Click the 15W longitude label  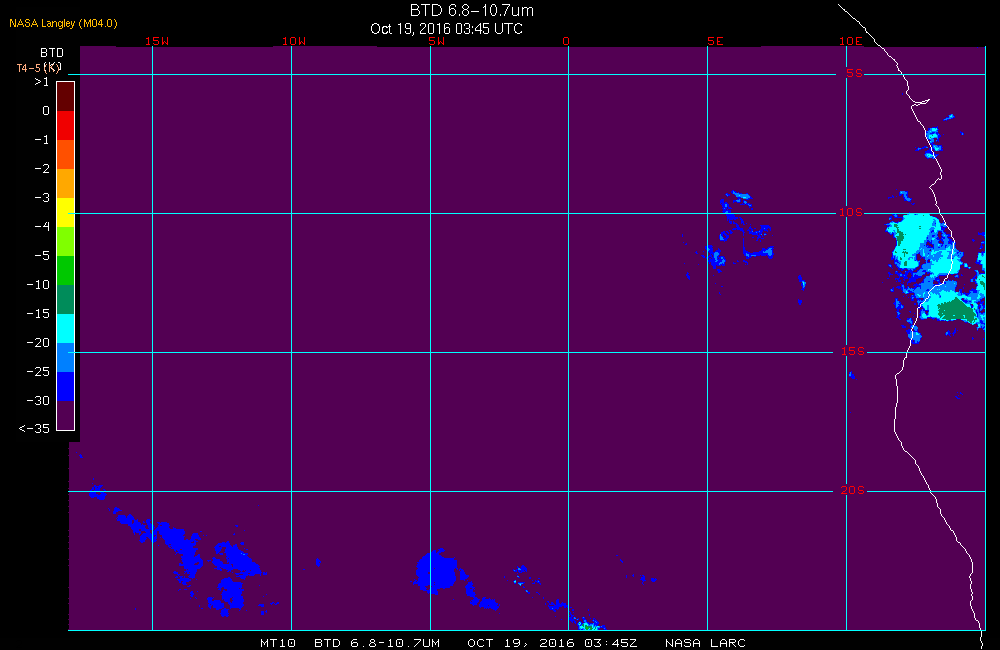click(x=157, y=41)
